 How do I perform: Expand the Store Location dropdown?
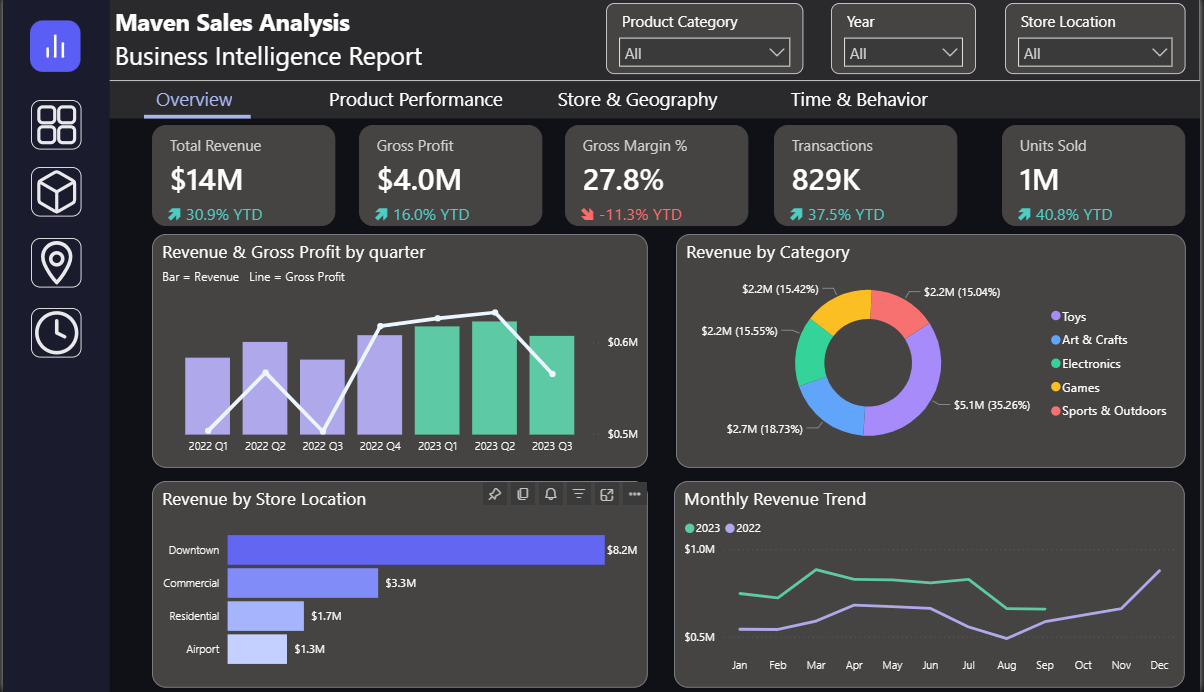[x=1095, y=53]
